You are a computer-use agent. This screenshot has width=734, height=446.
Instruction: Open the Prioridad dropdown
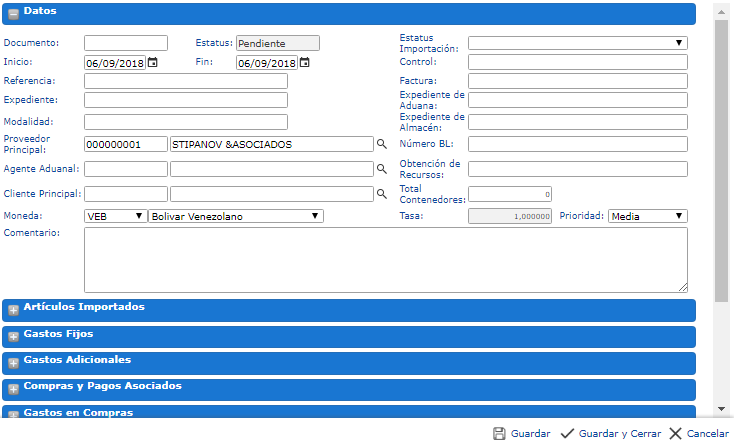(647, 216)
